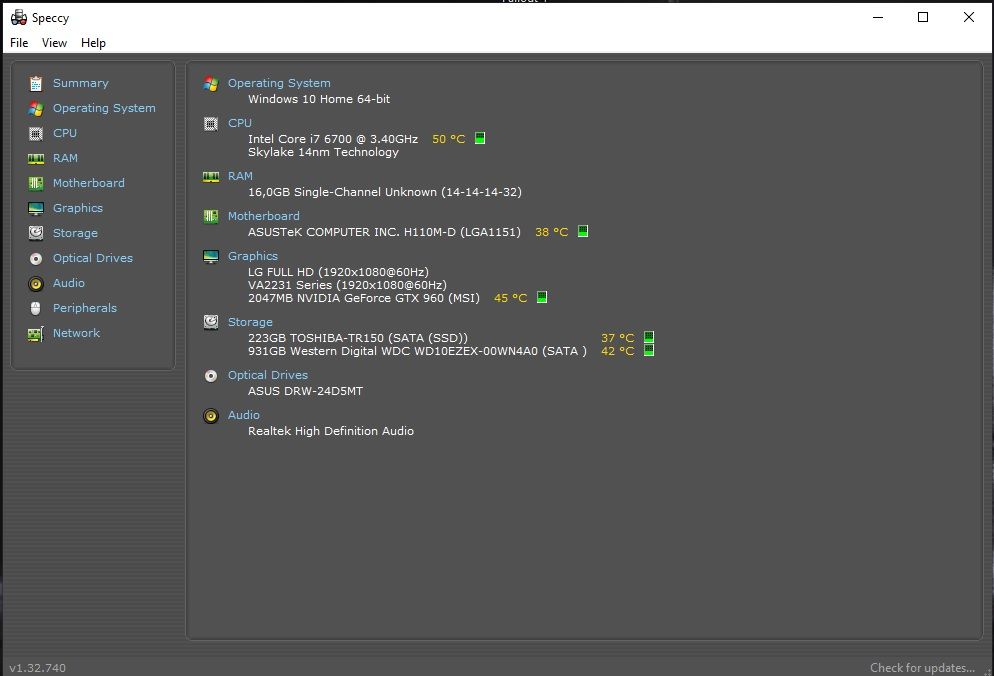Click Check for updates link
994x676 pixels.
922,667
